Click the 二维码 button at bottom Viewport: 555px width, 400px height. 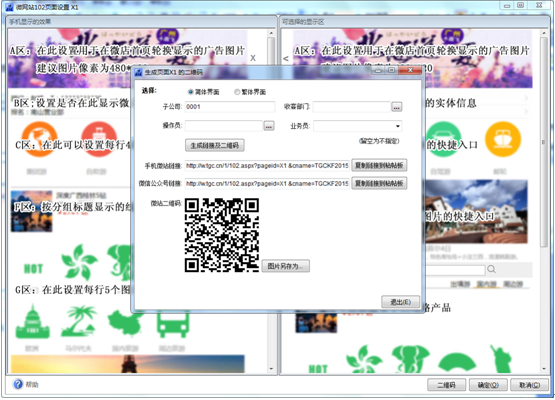[447, 385]
